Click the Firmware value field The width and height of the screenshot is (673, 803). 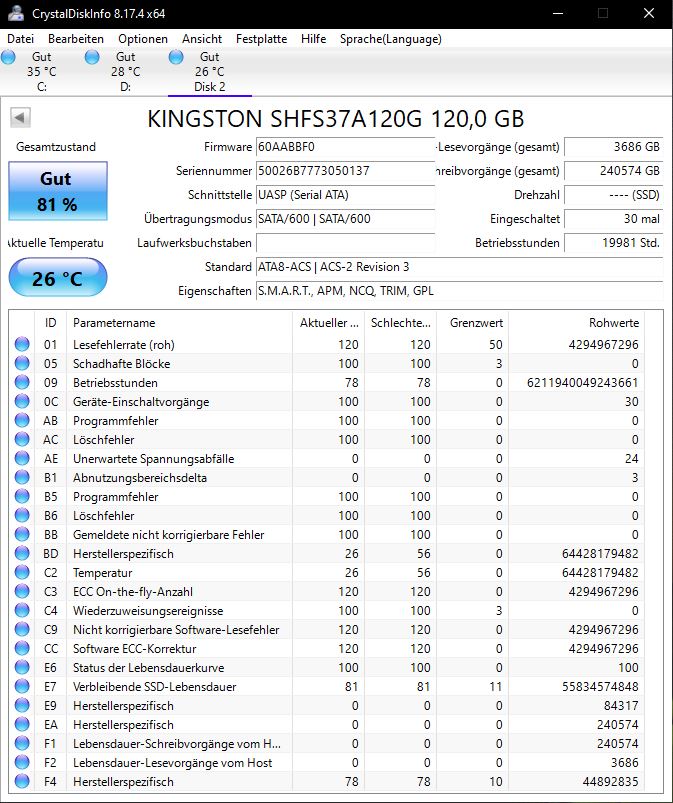(x=345, y=147)
